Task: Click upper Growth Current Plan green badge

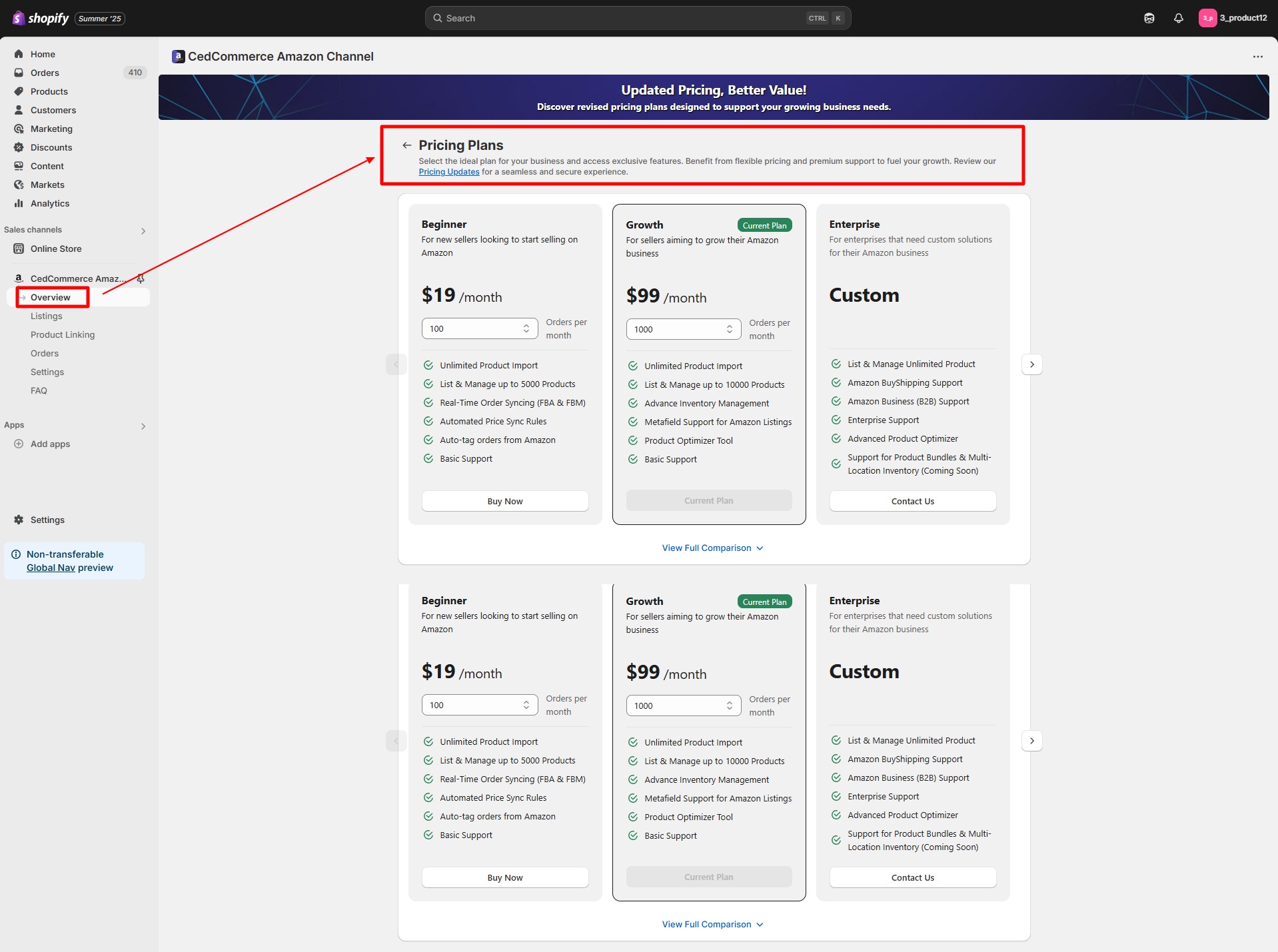Action: [x=764, y=225]
